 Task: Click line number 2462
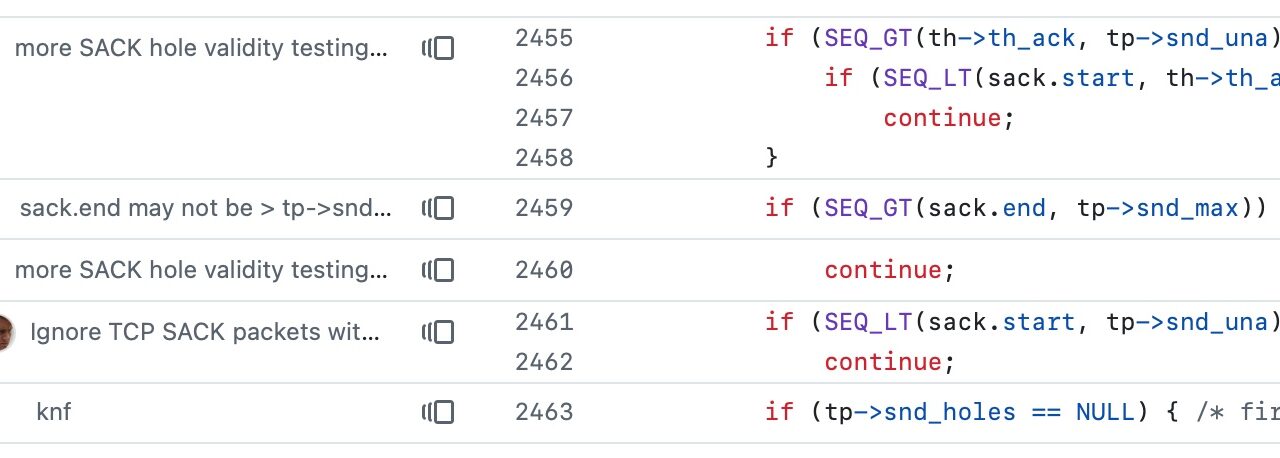[x=544, y=362]
